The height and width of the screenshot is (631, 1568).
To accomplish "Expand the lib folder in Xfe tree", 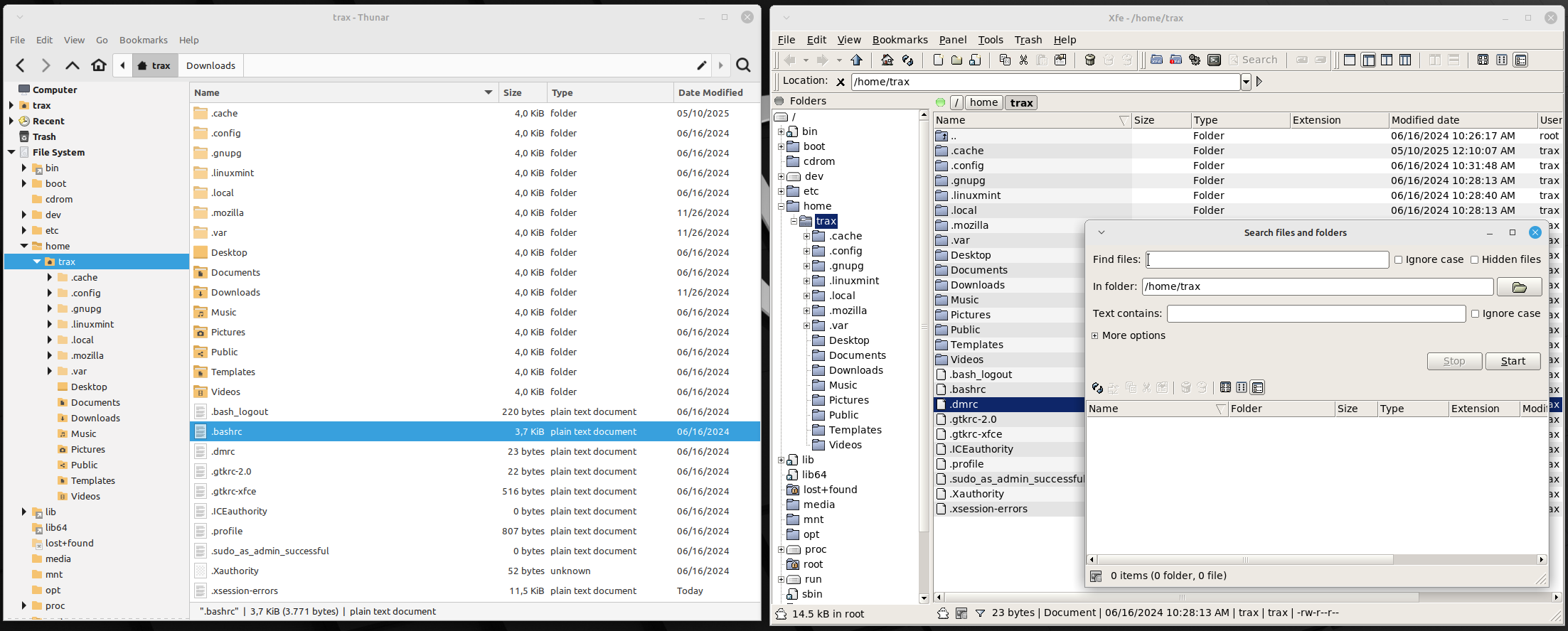I will (x=781, y=460).
